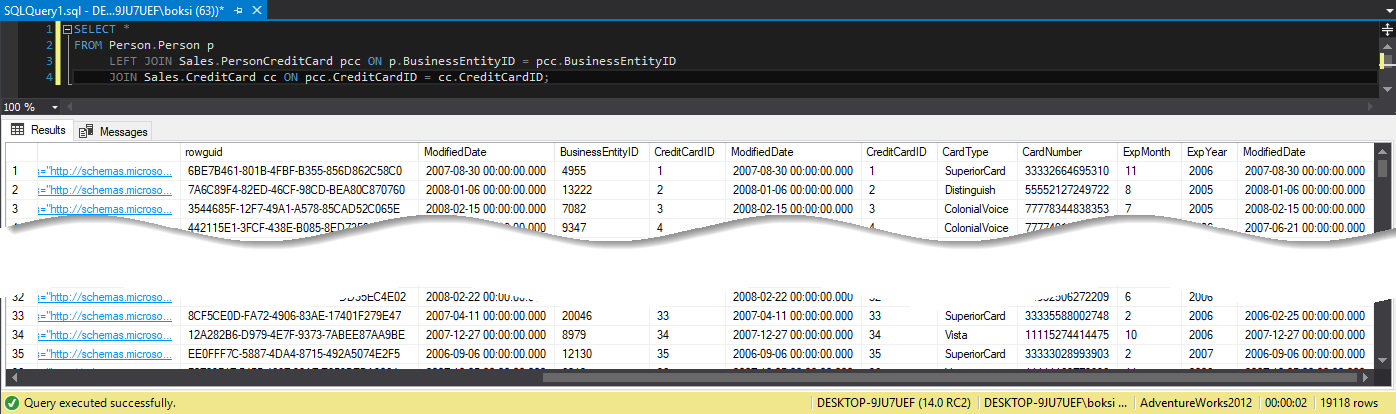This screenshot has width=1396, height=414.
Task: Select BusinessEntityID cell 4955
Action: coord(601,171)
